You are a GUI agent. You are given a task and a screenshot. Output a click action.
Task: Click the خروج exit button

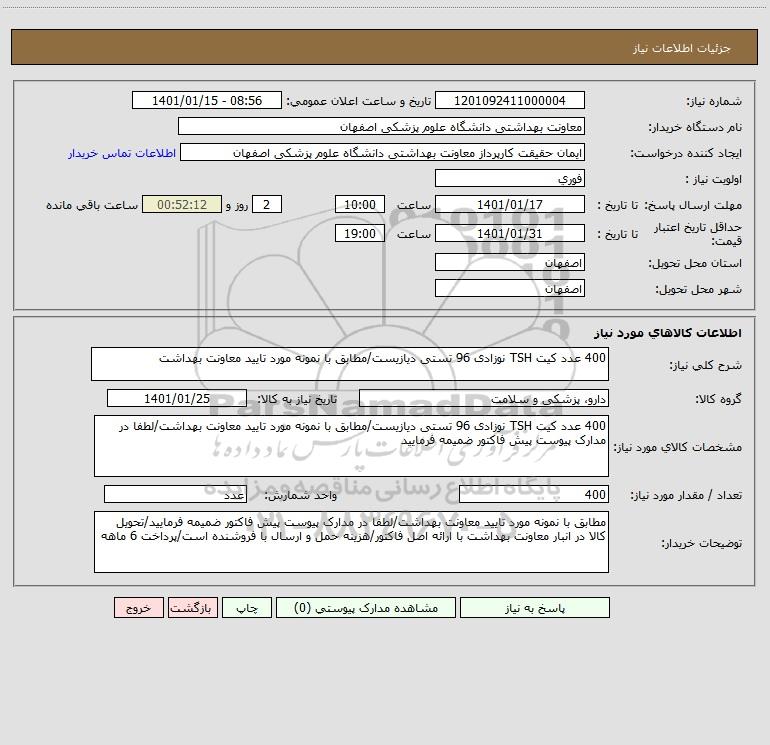click(x=138, y=608)
